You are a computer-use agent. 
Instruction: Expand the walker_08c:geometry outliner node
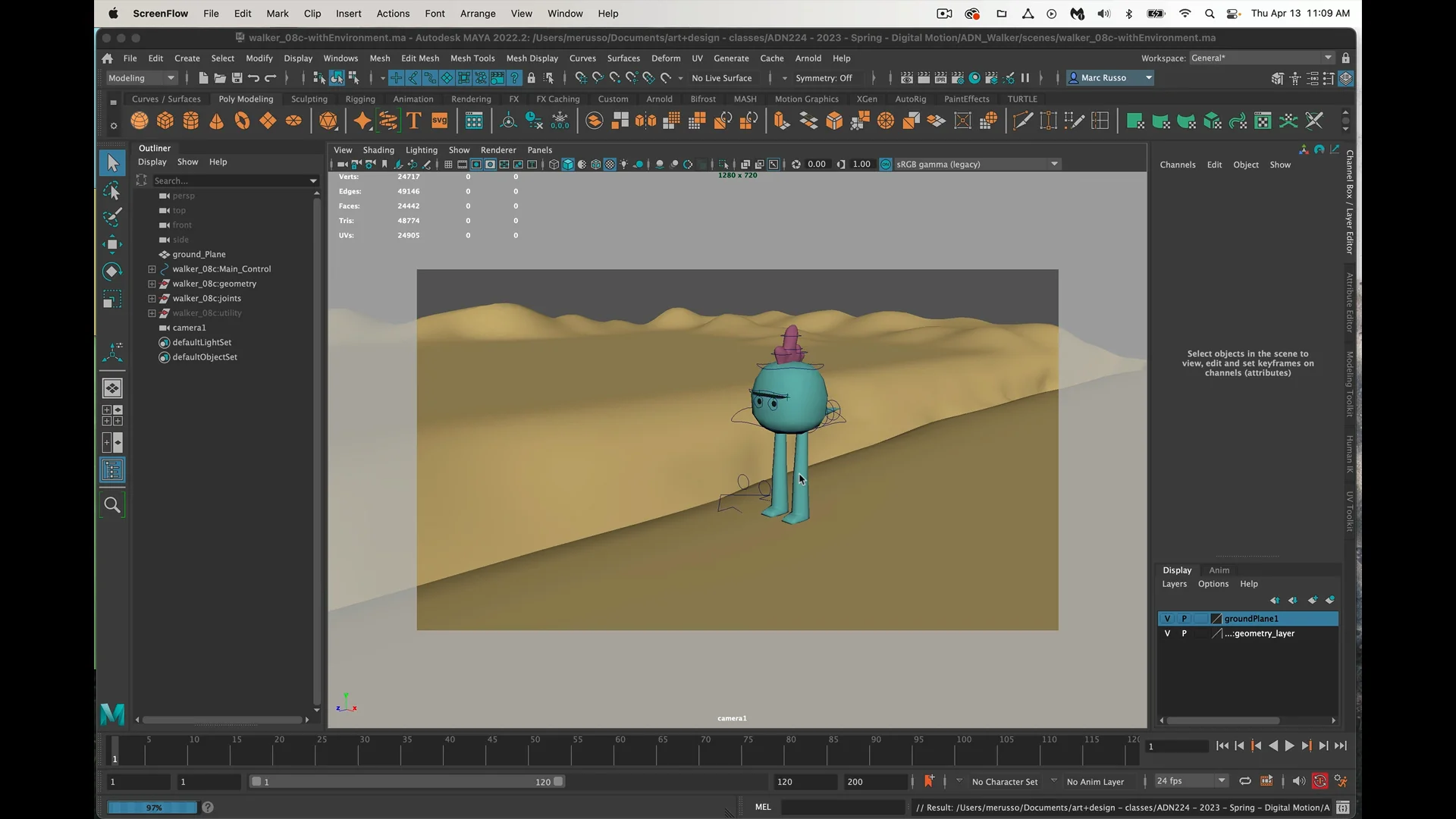tap(151, 284)
